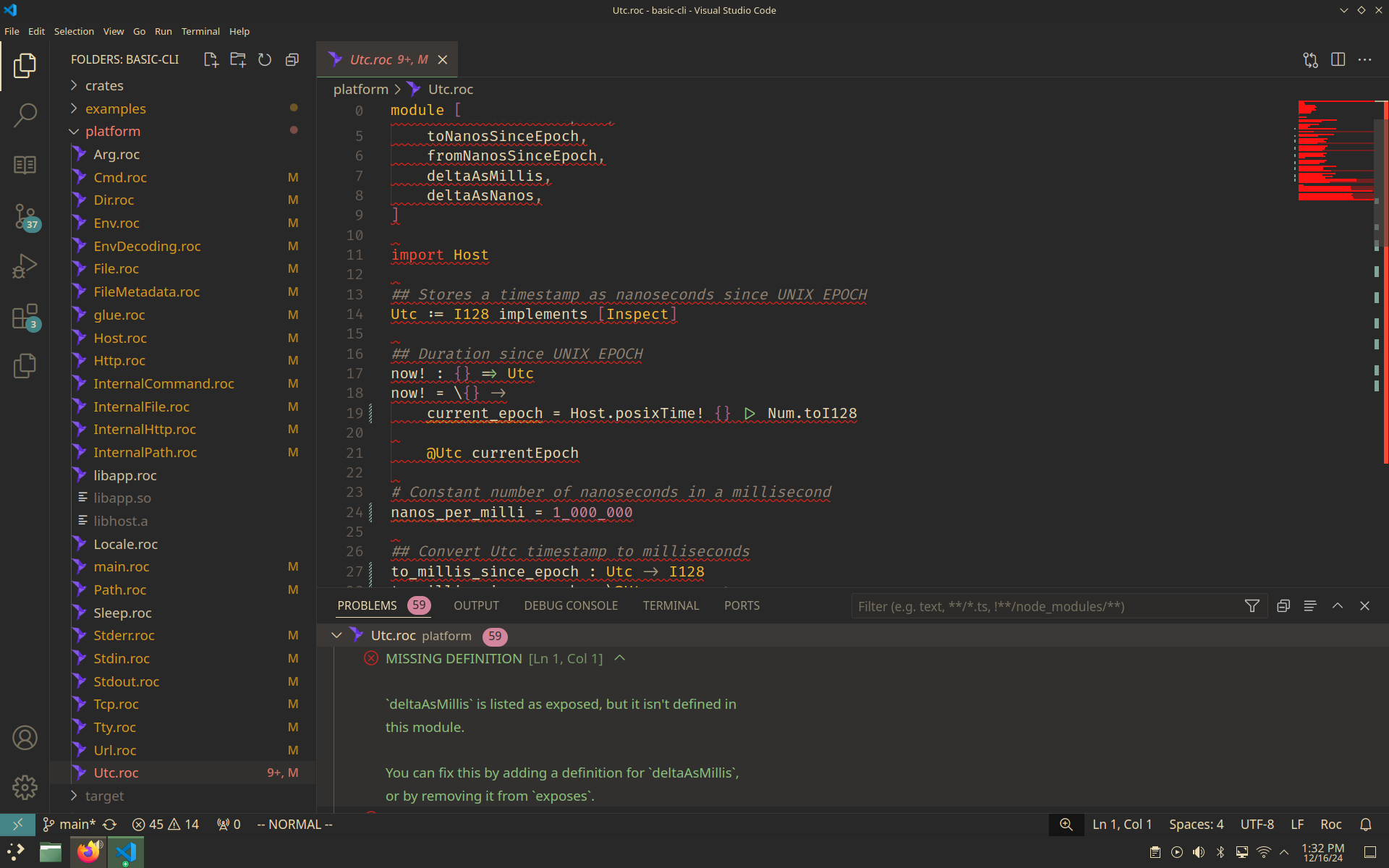This screenshot has width=1389, height=868.
Task: Open Stdout.roc in the file tree
Action: pyautogui.click(x=126, y=681)
